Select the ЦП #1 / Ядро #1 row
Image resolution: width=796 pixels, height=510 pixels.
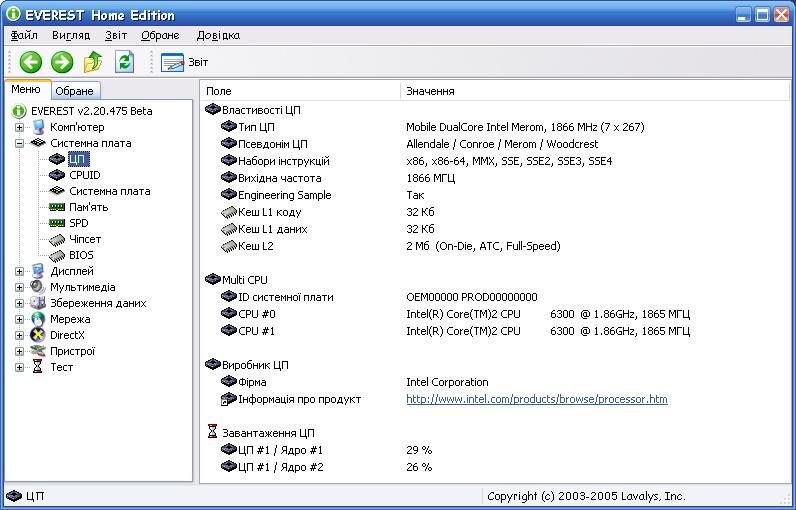(x=495, y=450)
